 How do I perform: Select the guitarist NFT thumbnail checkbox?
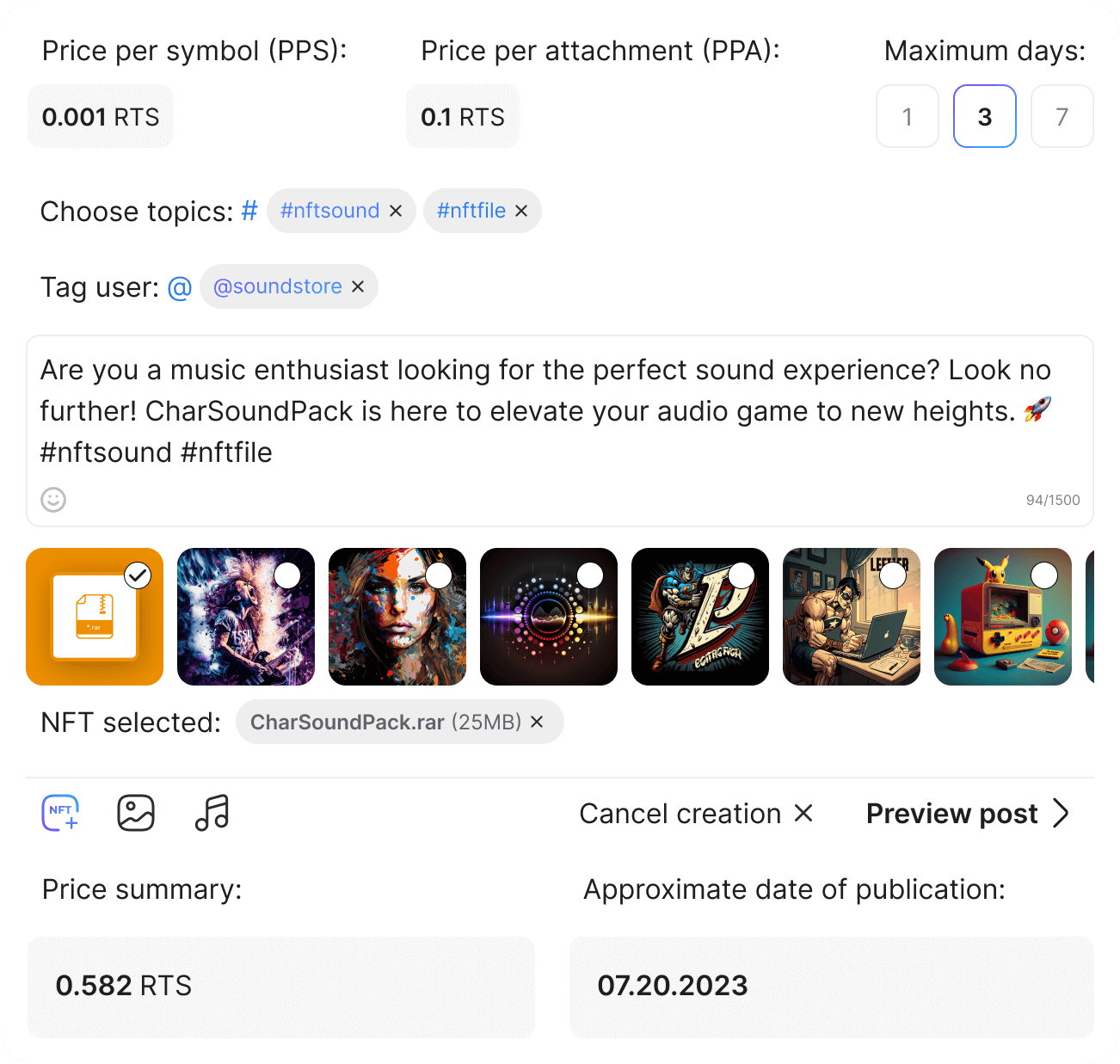coord(287,575)
